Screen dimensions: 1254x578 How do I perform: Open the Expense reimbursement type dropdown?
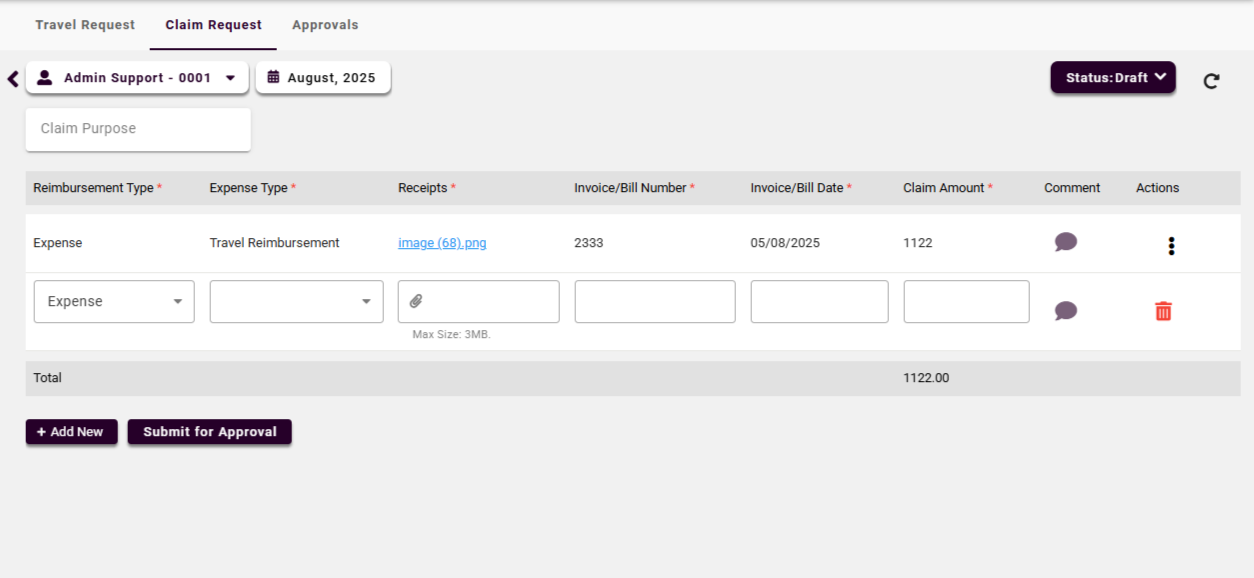[114, 301]
